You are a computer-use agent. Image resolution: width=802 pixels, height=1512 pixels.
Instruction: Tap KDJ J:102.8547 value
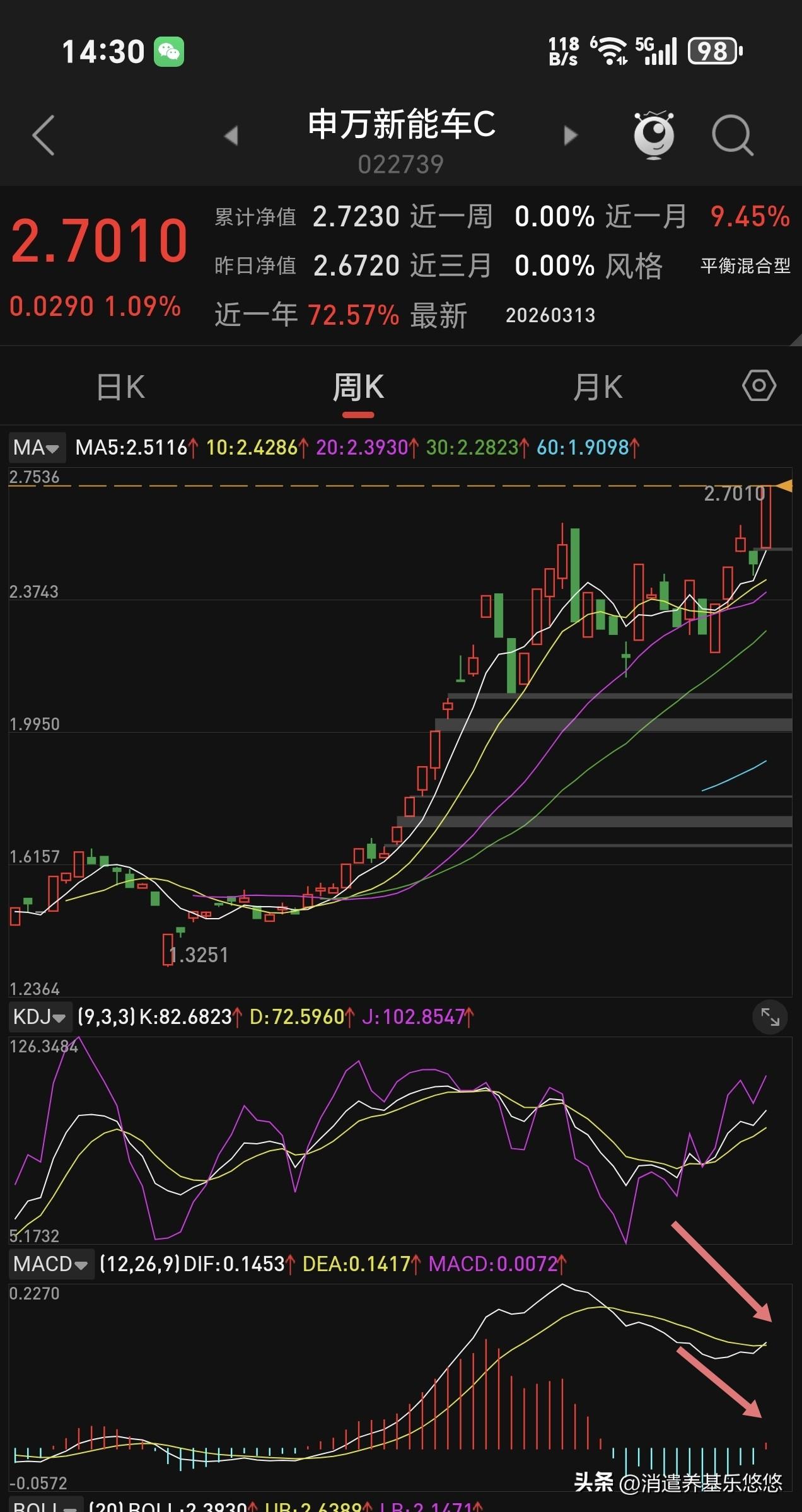414,1016
